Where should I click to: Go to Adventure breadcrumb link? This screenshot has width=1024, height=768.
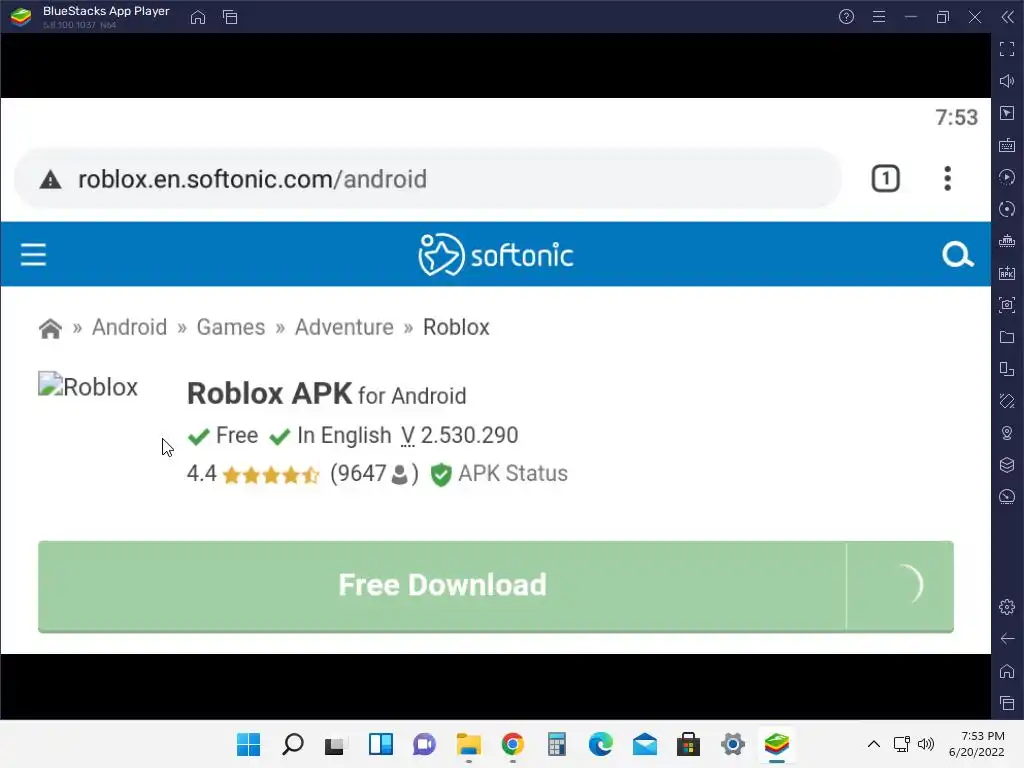pyautogui.click(x=344, y=327)
